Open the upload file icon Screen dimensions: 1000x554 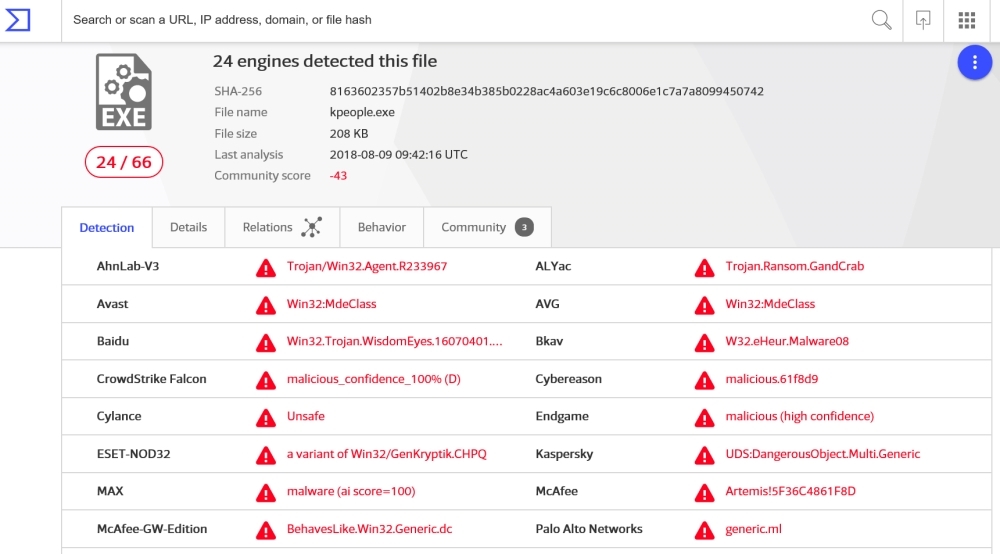coord(923,20)
